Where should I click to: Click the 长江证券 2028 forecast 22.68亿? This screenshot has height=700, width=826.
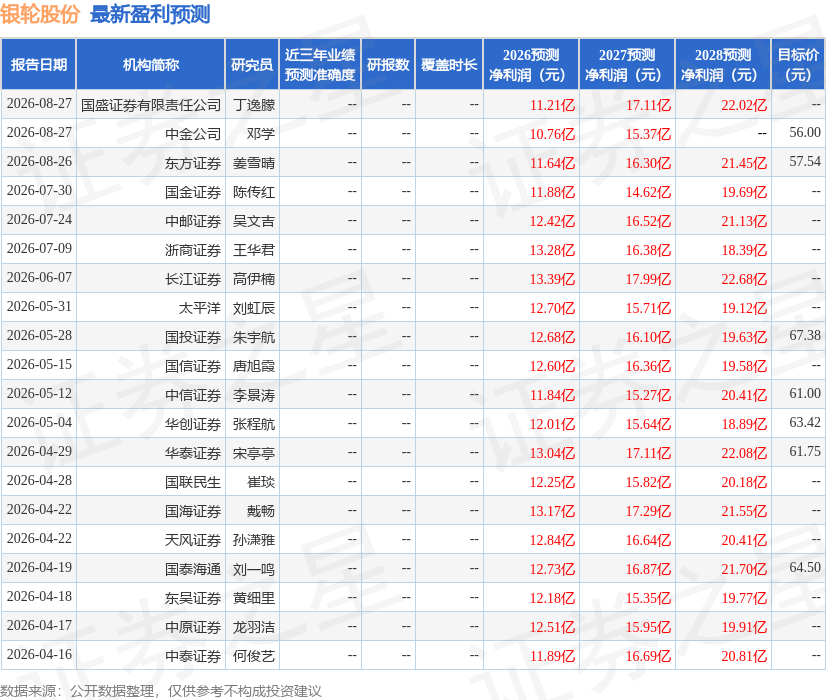coord(744,279)
